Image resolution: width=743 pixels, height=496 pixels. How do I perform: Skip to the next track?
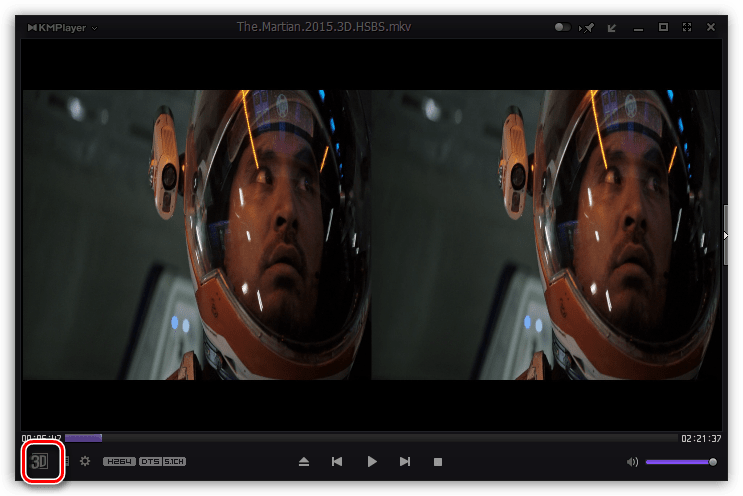pyautogui.click(x=405, y=461)
